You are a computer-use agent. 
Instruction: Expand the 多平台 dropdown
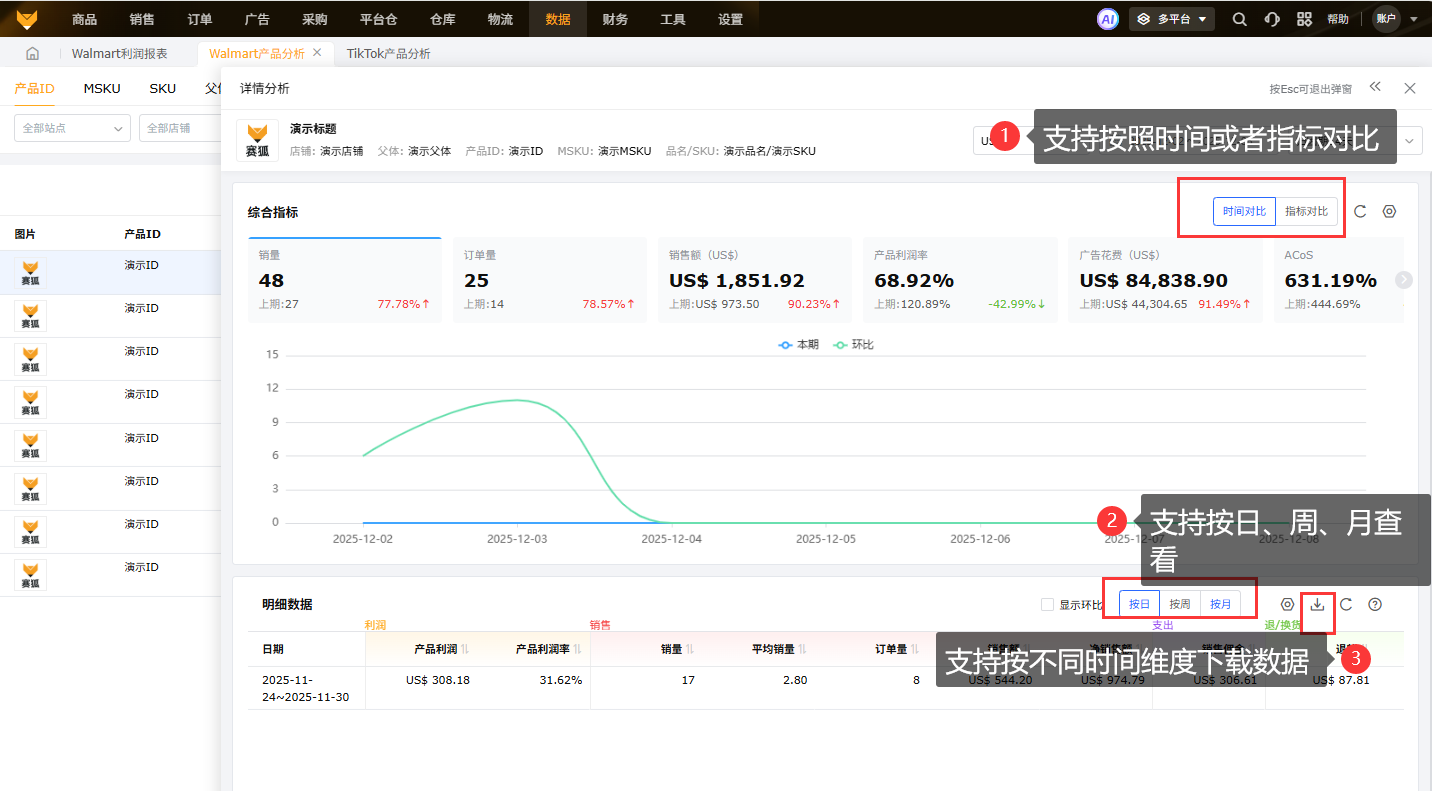pyautogui.click(x=1172, y=18)
